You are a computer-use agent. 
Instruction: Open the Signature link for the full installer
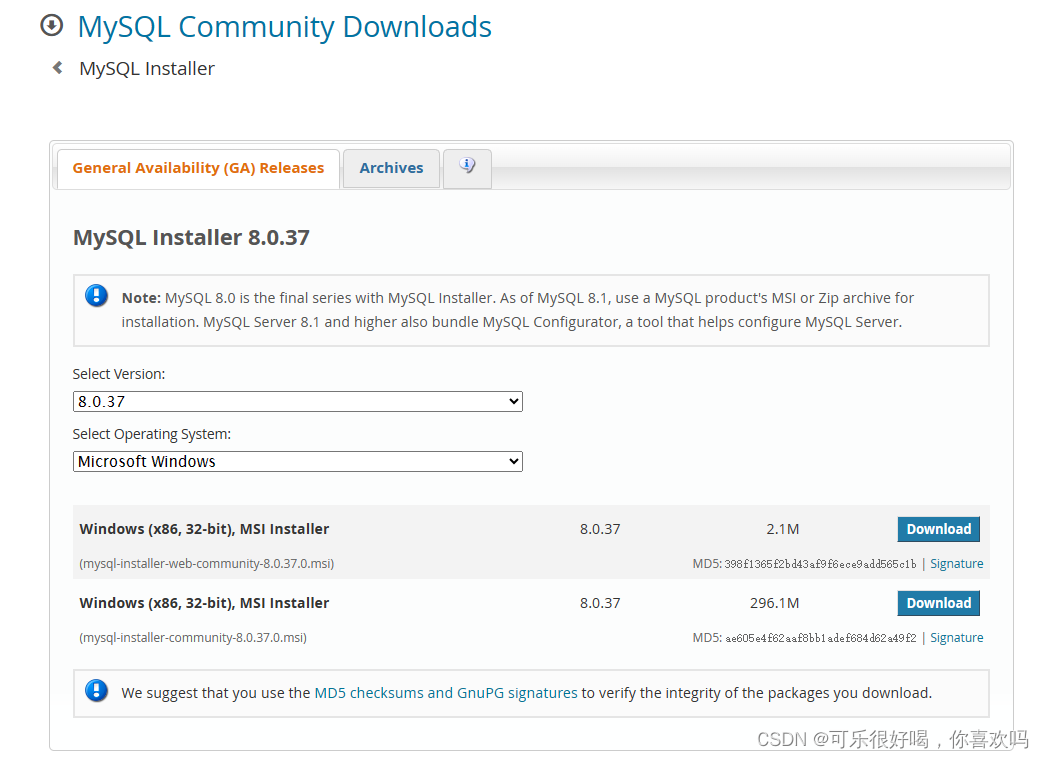[x=956, y=637]
